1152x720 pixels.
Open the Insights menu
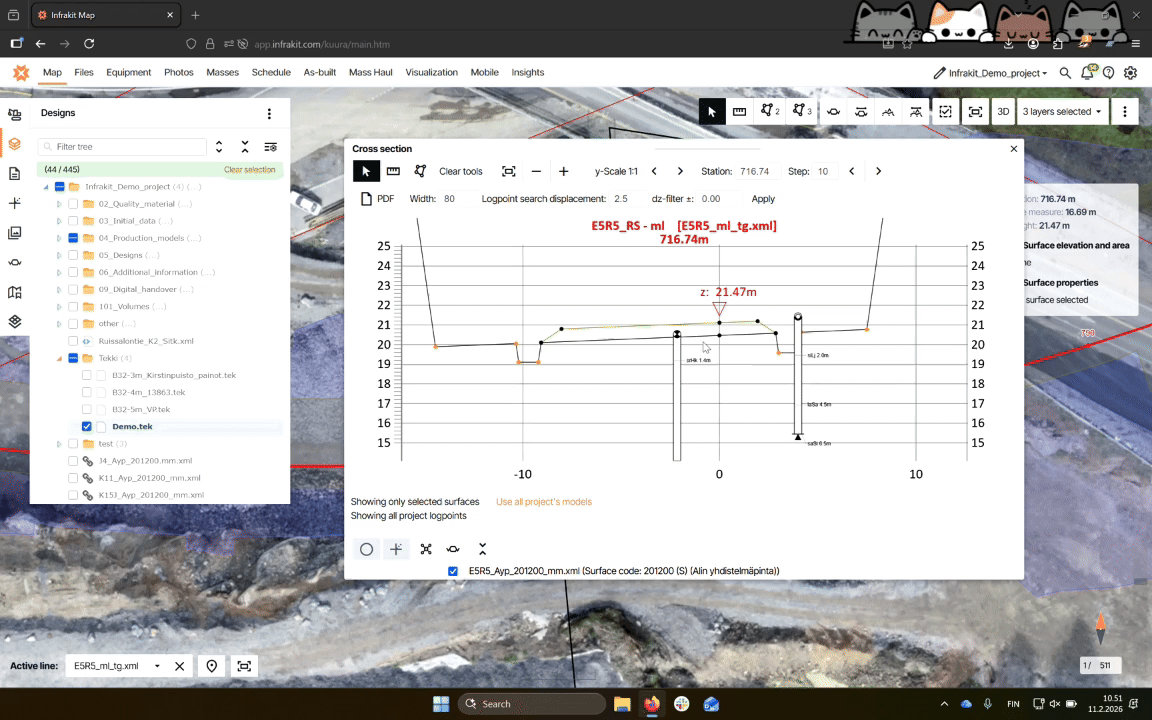(x=528, y=72)
